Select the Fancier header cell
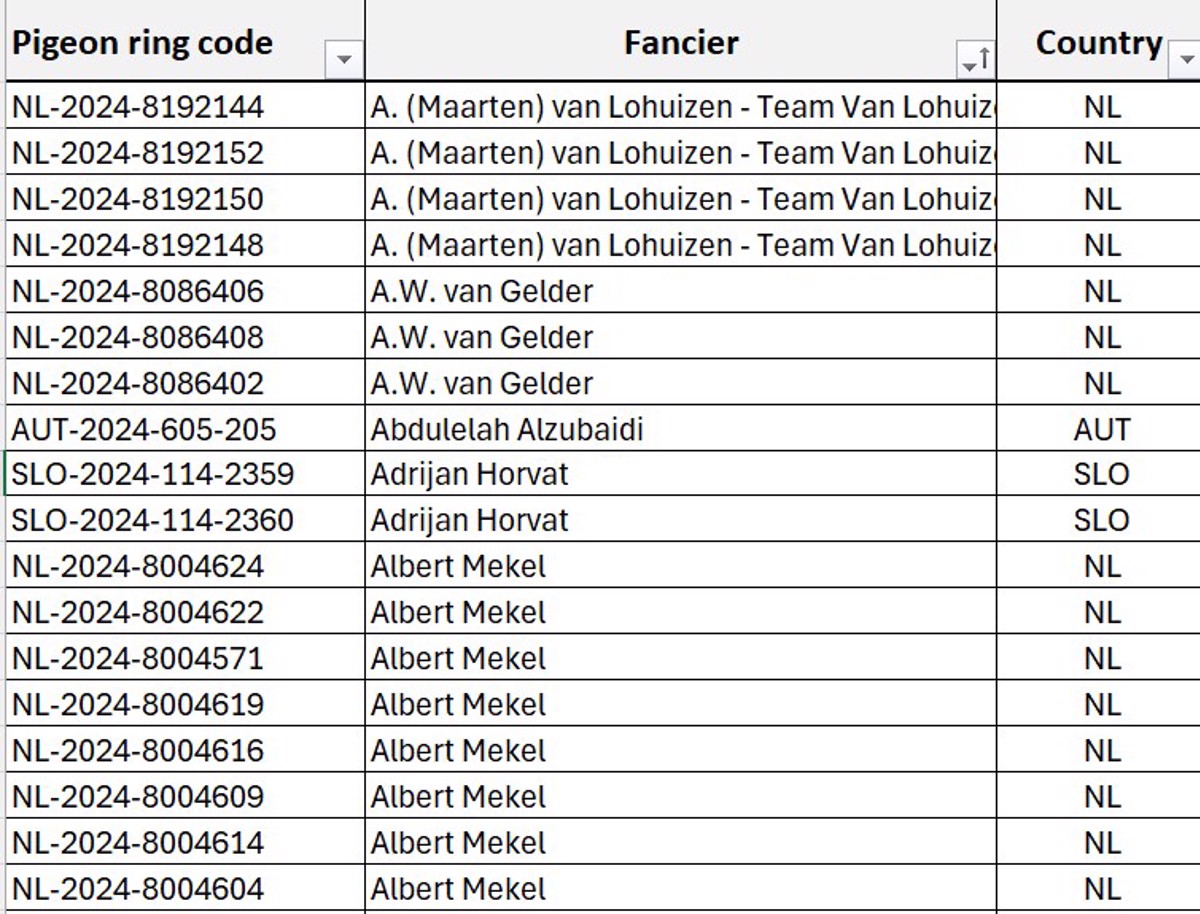This screenshot has width=1200, height=914. [681, 41]
